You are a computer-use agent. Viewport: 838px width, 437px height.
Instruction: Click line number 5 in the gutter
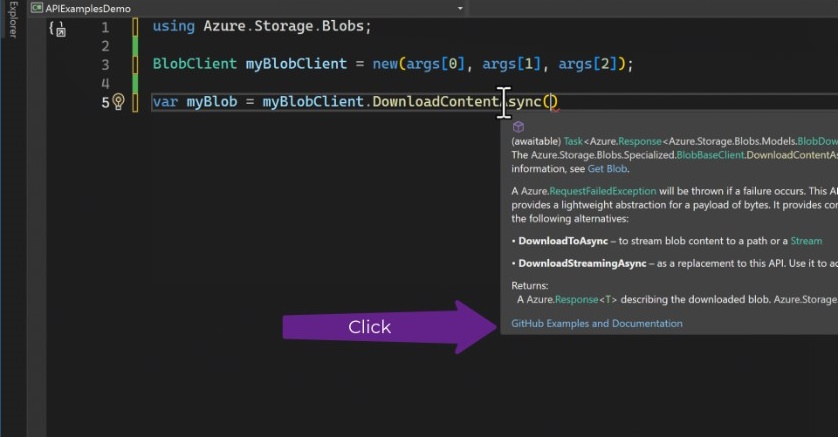click(105, 102)
